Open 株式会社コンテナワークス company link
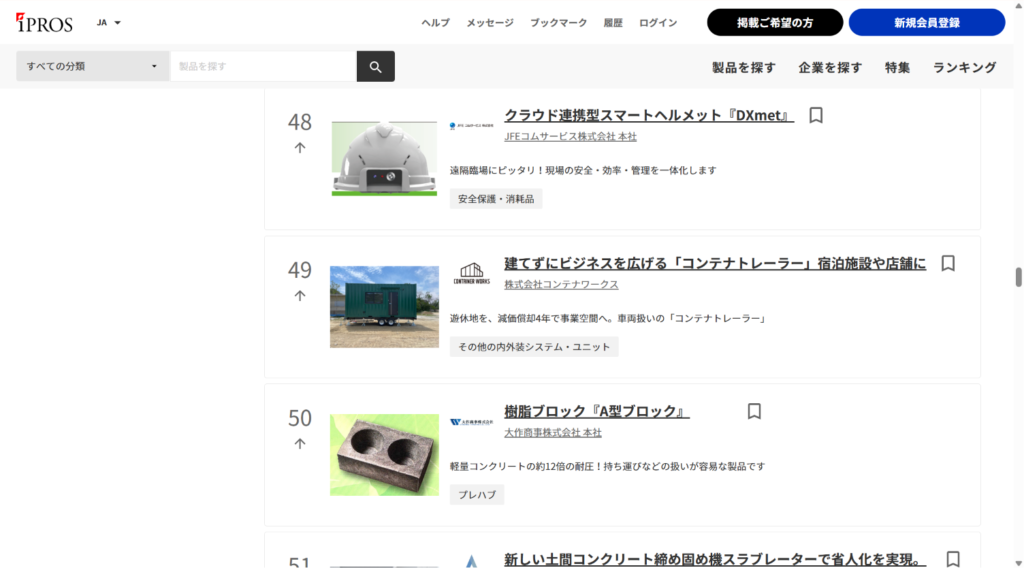The height and width of the screenshot is (568, 1024). 561,285
